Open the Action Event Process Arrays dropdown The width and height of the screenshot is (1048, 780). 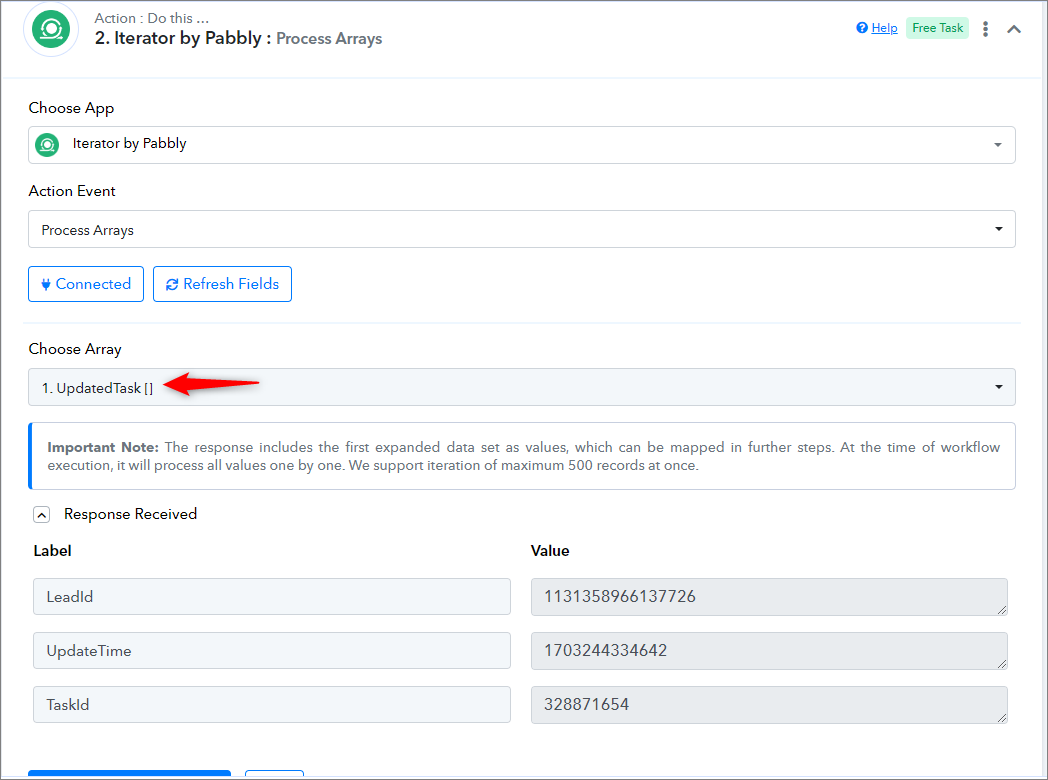tap(521, 229)
